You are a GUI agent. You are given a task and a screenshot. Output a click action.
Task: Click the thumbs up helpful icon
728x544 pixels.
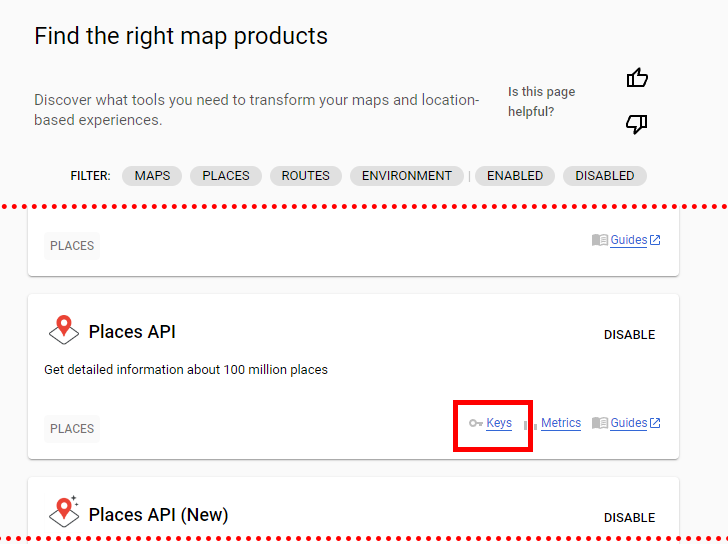coord(637,78)
